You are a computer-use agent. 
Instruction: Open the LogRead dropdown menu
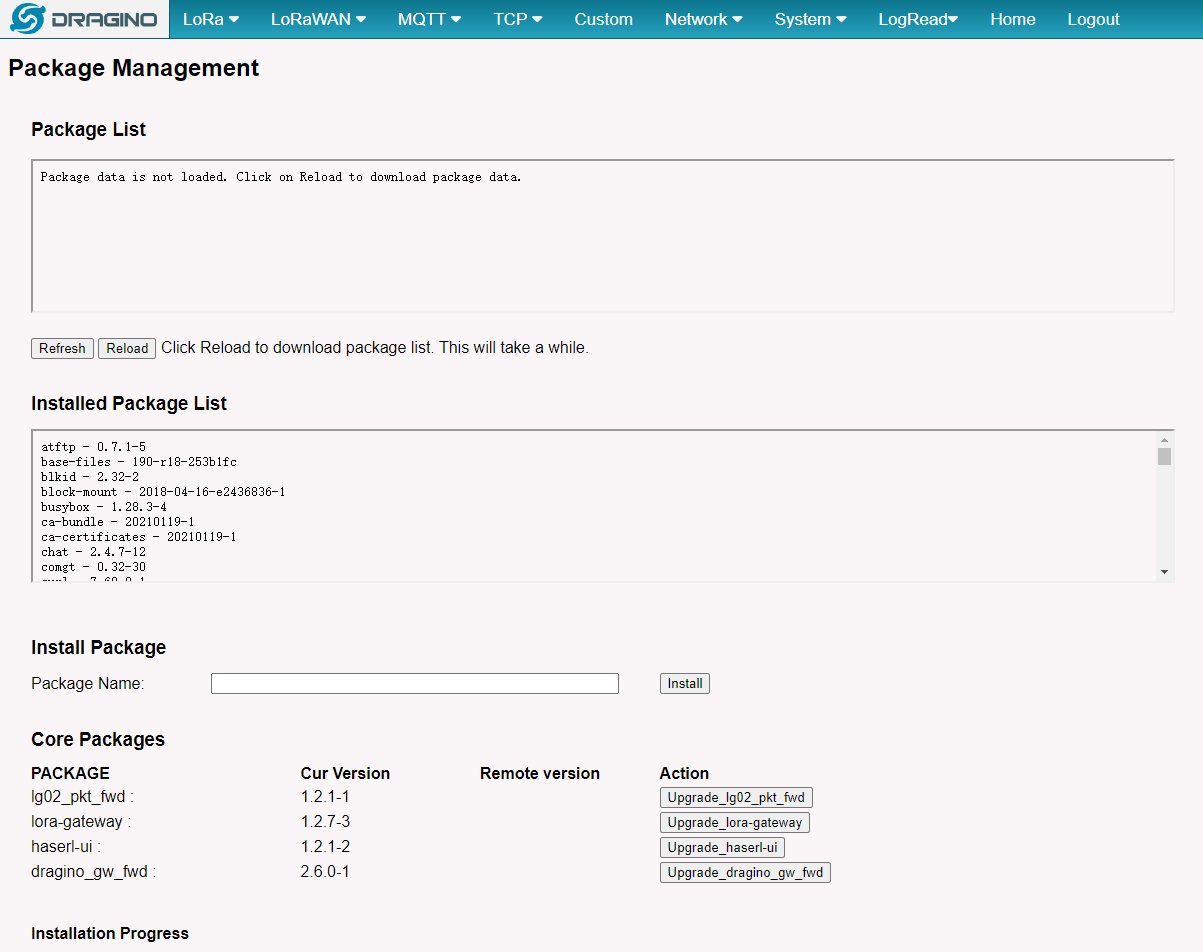918,19
